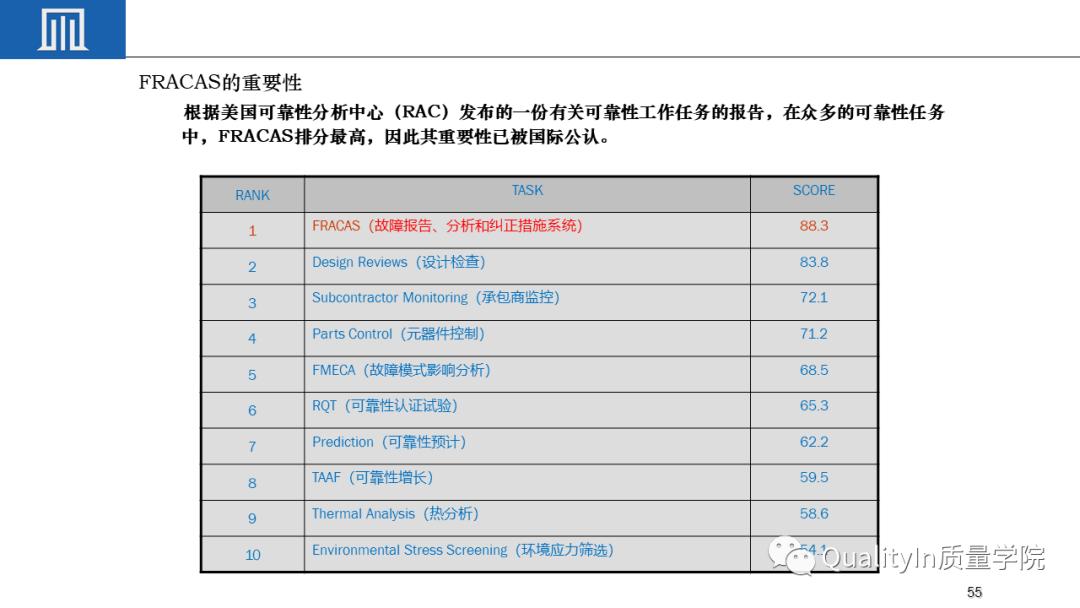Select the FMECA row
The image size is (1080, 608).
[398, 370]
